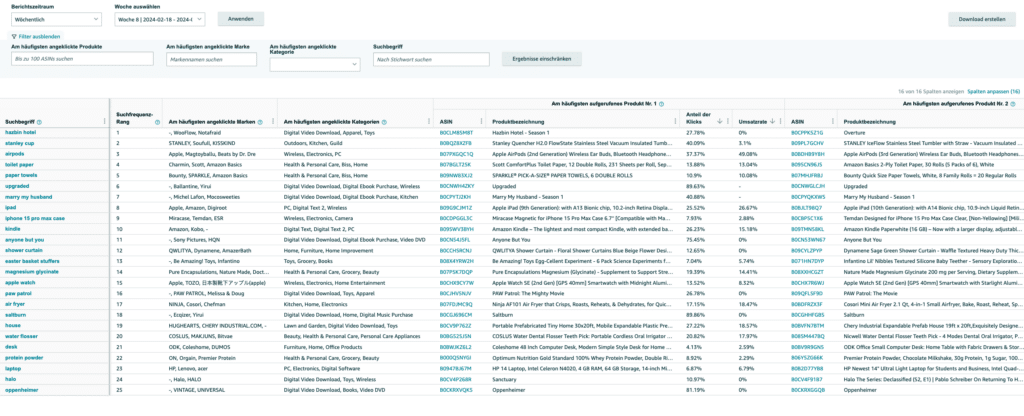1024x416 pixels.
Task: Focus the ASIN search field for angeklickte Produkte
Action: point(82,59)
